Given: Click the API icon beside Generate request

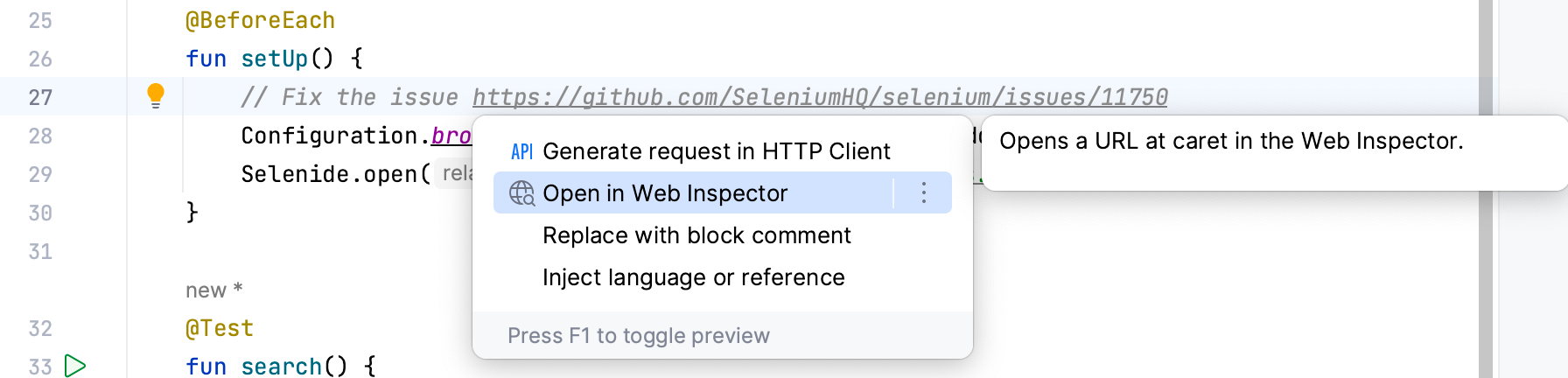Looking at the screenshot, I should click(521, 151).
